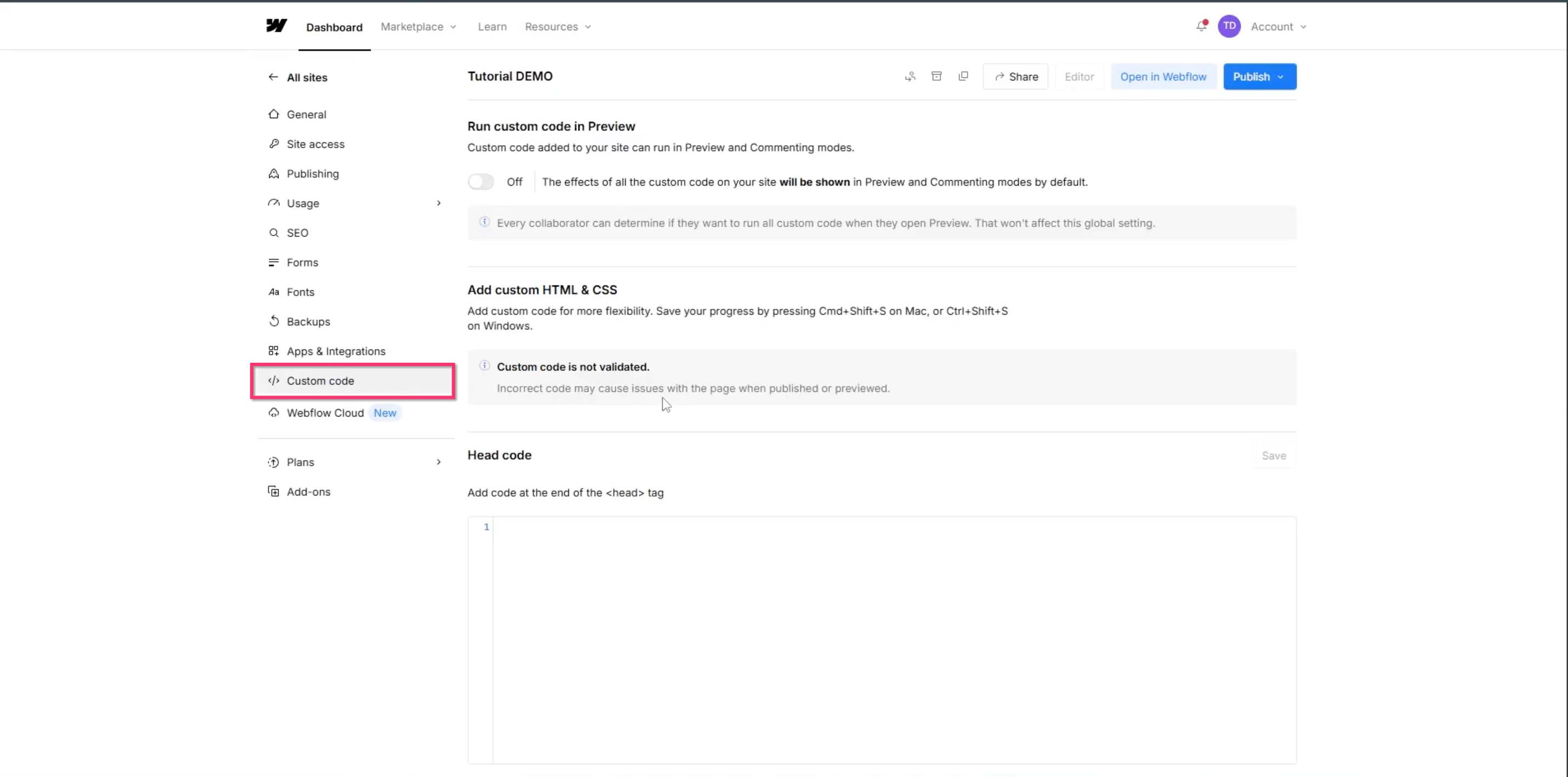Select Apps & Integrations in sidebar

pyautogui.click(x=336, y=351)
